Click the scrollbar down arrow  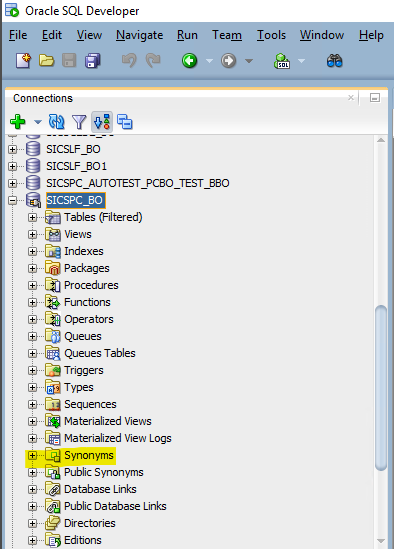pos(381,541)
